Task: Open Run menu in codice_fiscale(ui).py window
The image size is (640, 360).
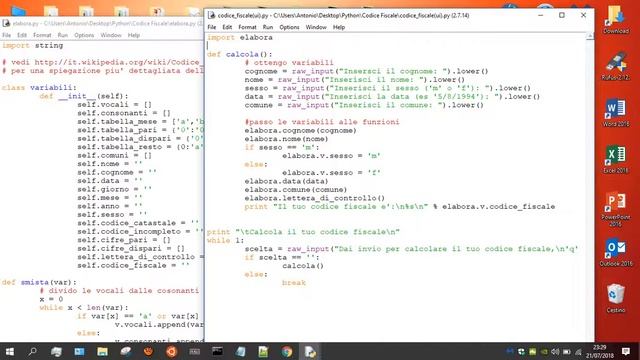Action: point(268,27)
